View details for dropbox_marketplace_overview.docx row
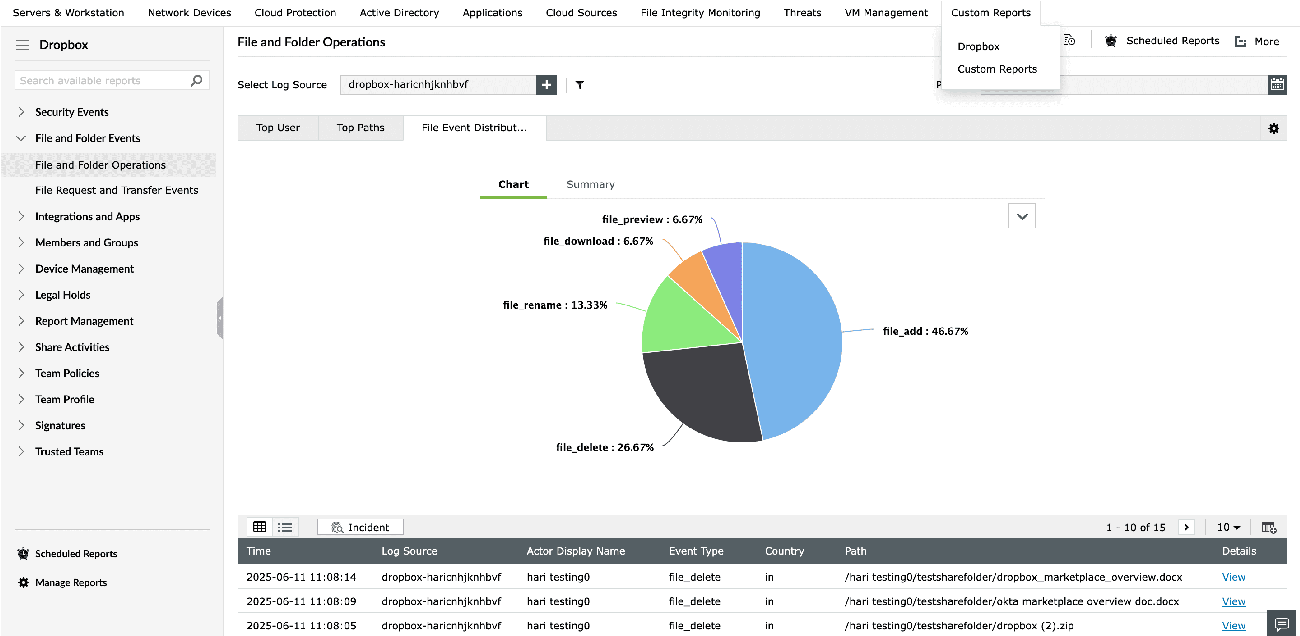The height and width of the screenshot is (636, 1300). tap(1233, 577)
